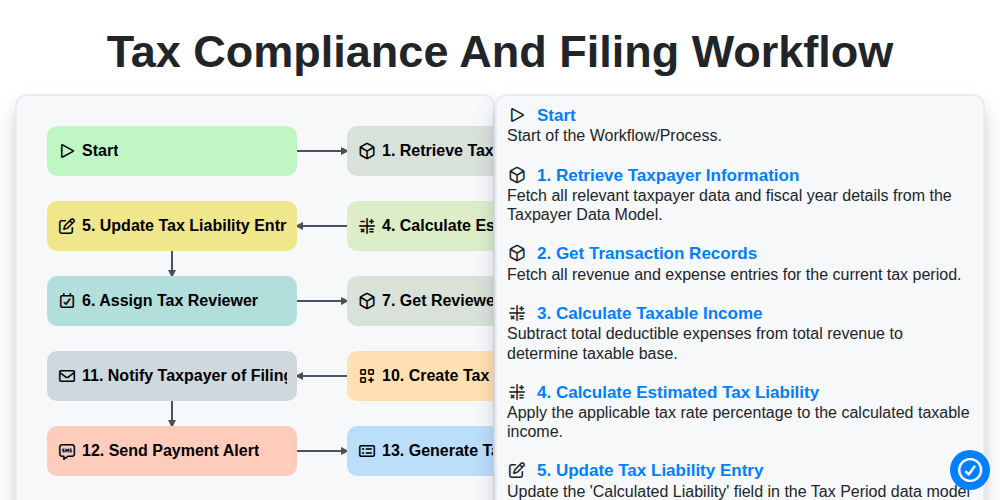Screen dimensions: 1000x500
Task: Select the 12. Send Payment Alert node
Action: [172, 451]
